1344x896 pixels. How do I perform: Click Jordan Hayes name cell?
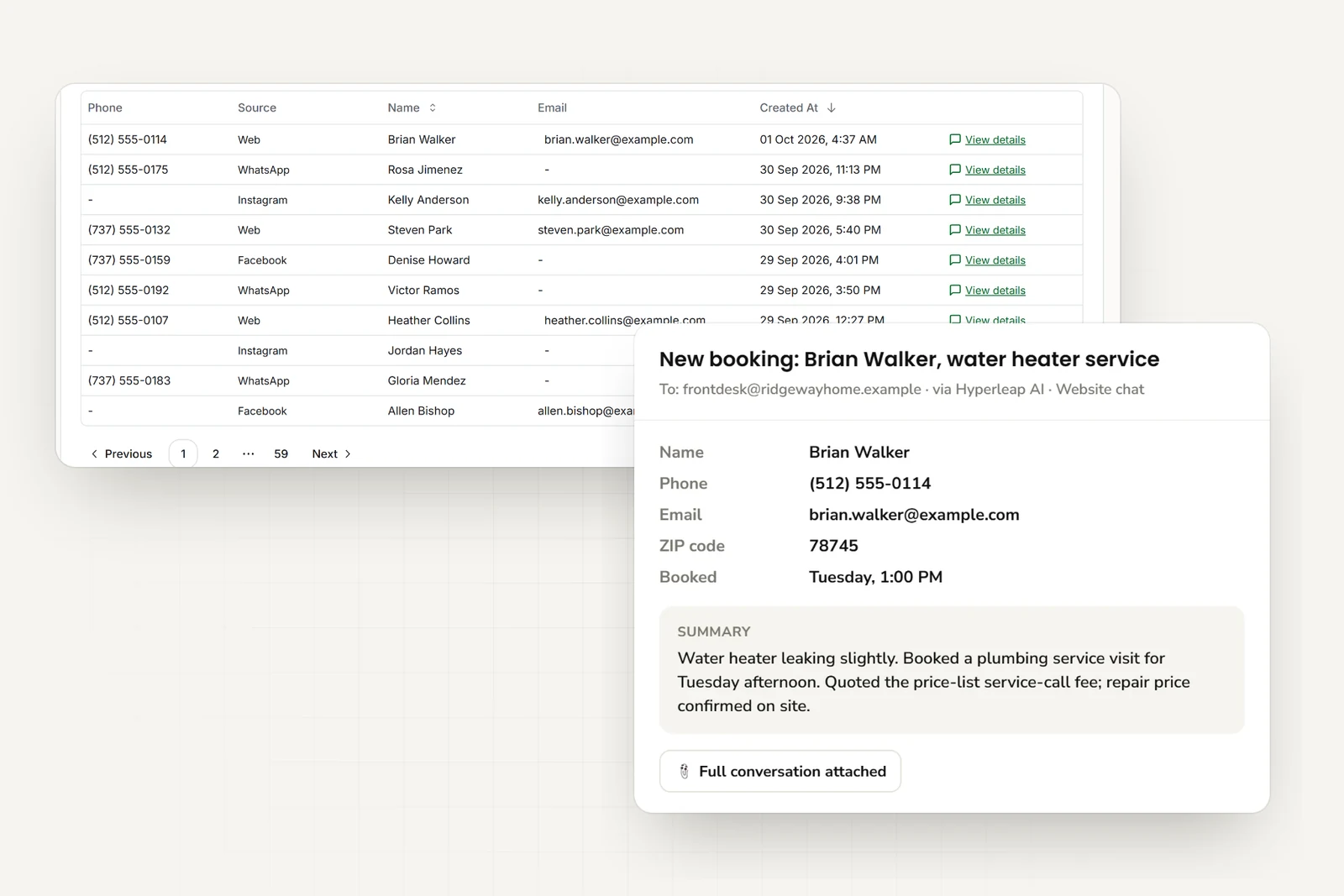pyautogui.click(x=425, y=351)
